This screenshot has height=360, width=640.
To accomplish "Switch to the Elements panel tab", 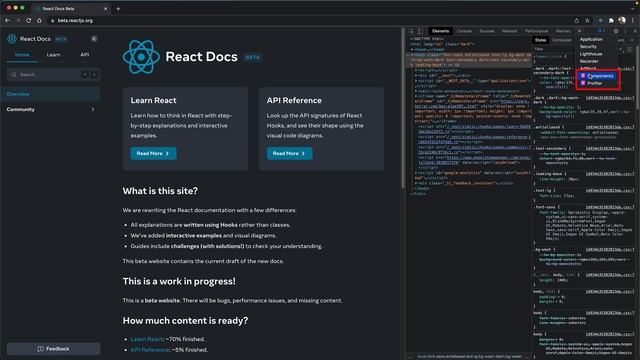I will (440, 31).
